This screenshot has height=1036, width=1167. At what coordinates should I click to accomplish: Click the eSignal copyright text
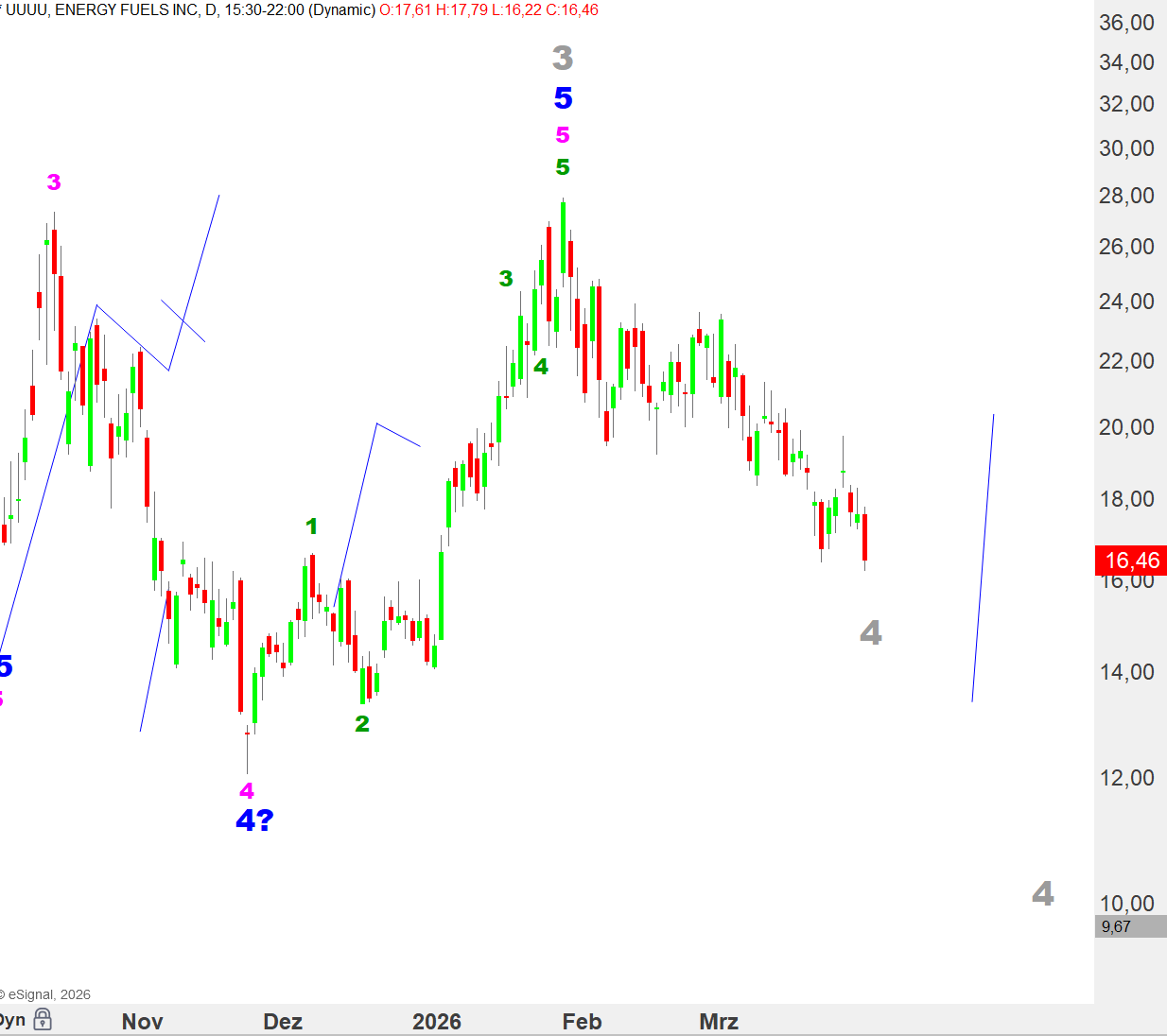click(47, 994)
